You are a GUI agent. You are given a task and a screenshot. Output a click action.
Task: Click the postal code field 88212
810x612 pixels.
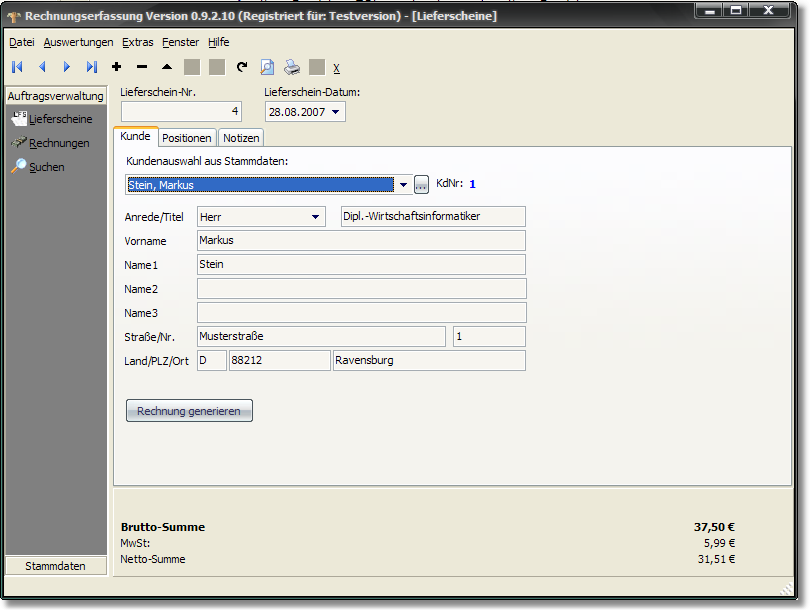[279, 360]
